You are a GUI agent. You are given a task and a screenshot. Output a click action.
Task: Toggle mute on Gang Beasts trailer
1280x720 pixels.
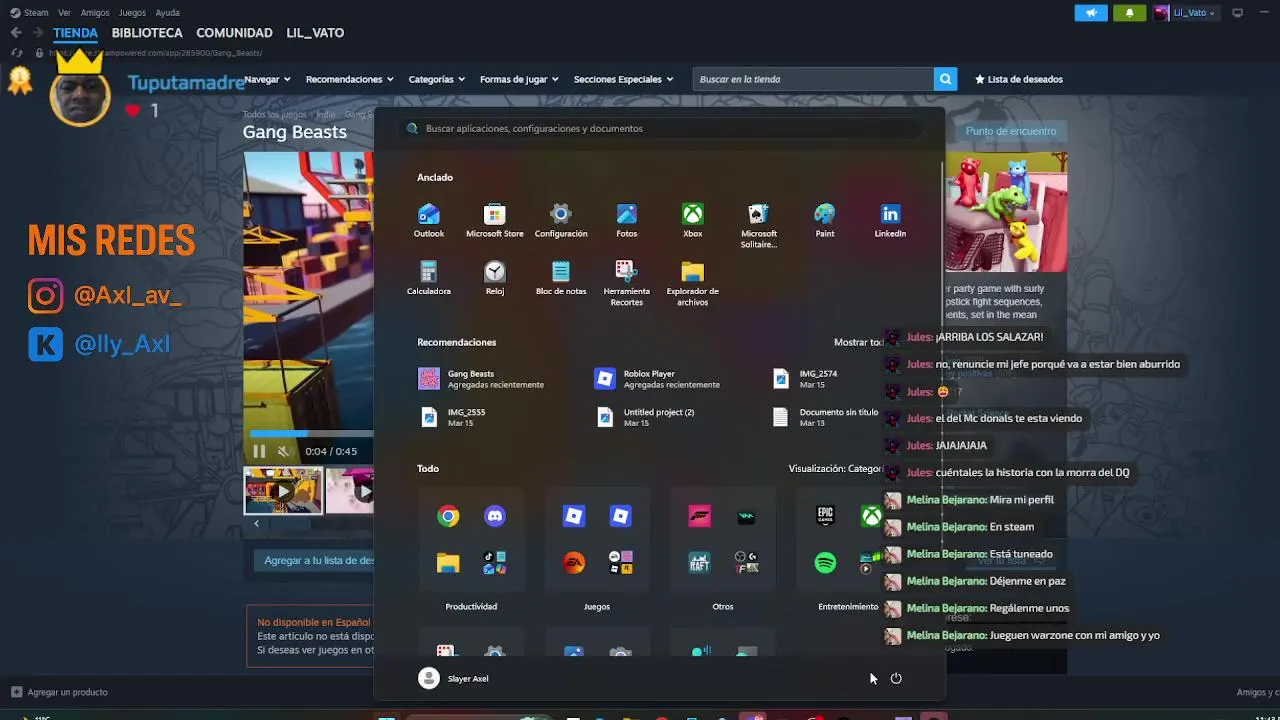point(283,451)
